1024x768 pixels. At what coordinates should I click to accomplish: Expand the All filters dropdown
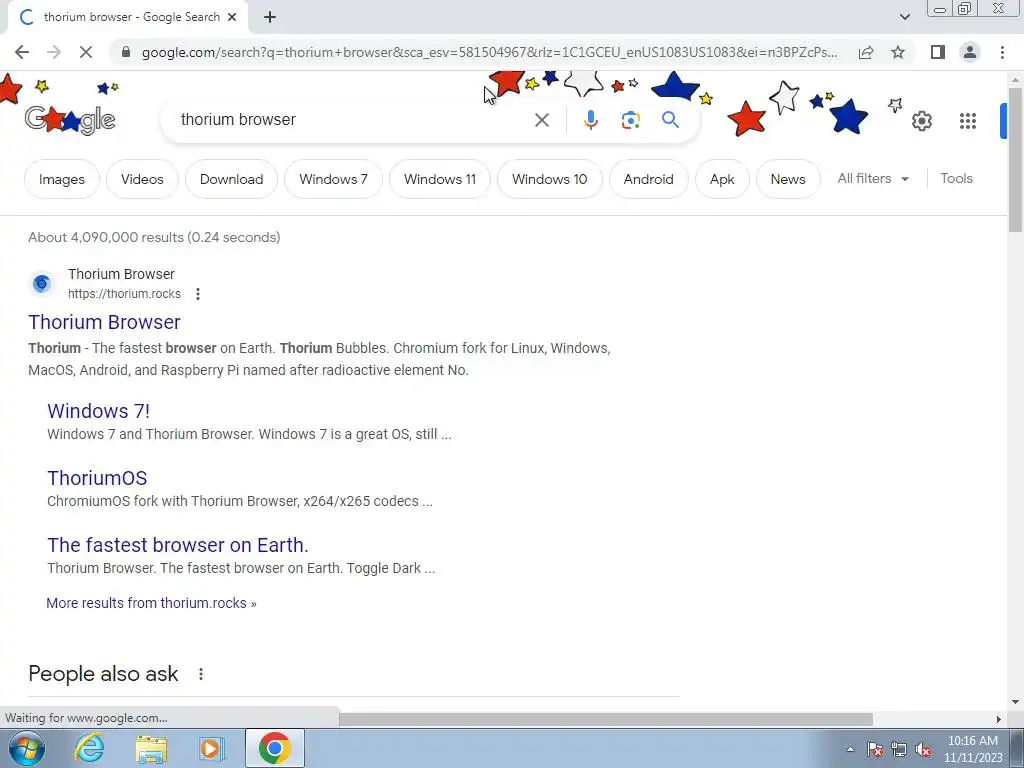click(873, 178)
